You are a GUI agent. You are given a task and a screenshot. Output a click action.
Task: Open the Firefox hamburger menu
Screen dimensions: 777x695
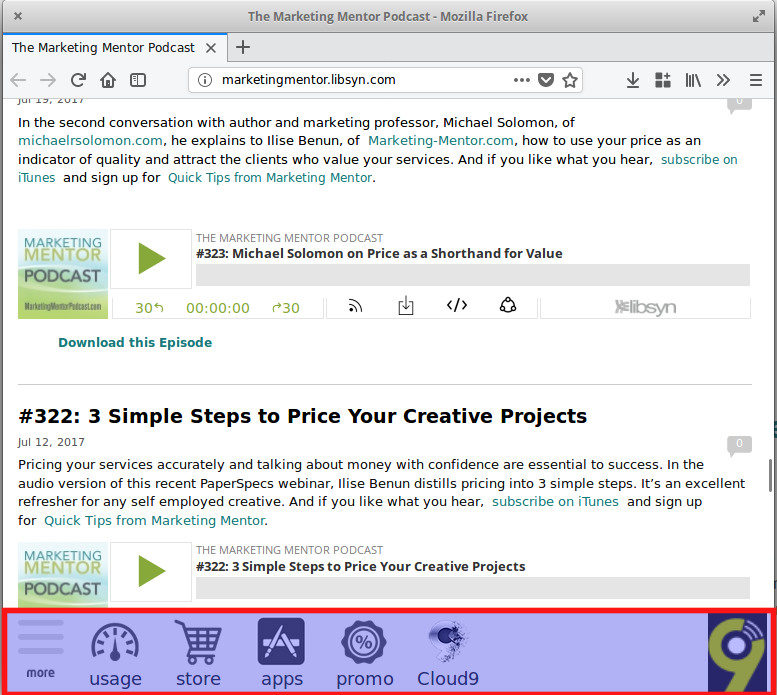(756, 80)
